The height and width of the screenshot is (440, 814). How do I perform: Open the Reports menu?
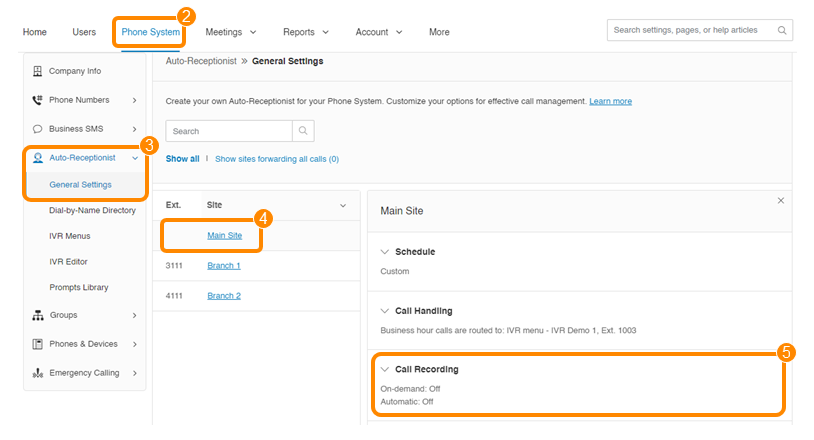pos(306,32)
